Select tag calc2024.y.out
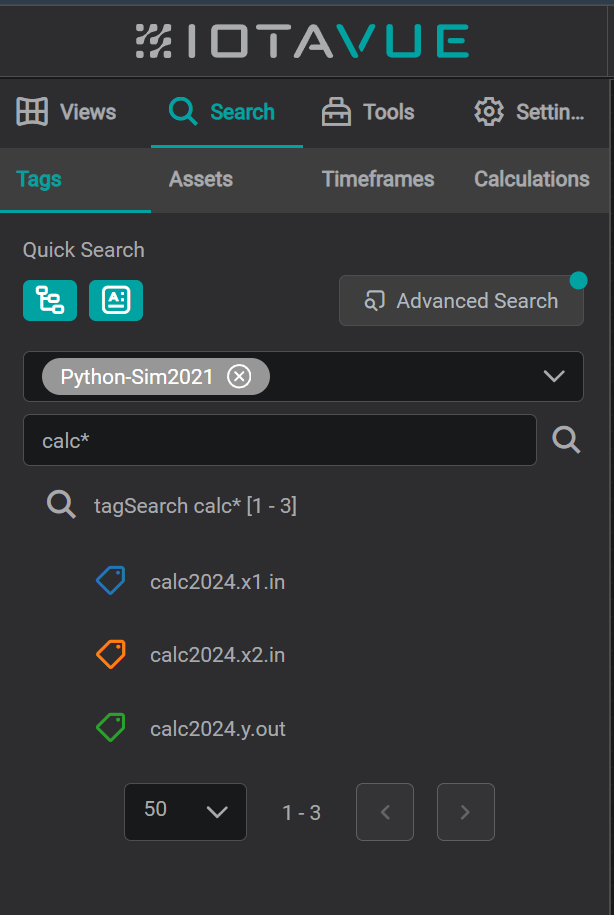The image size is (614, 915). click(218, 729)
